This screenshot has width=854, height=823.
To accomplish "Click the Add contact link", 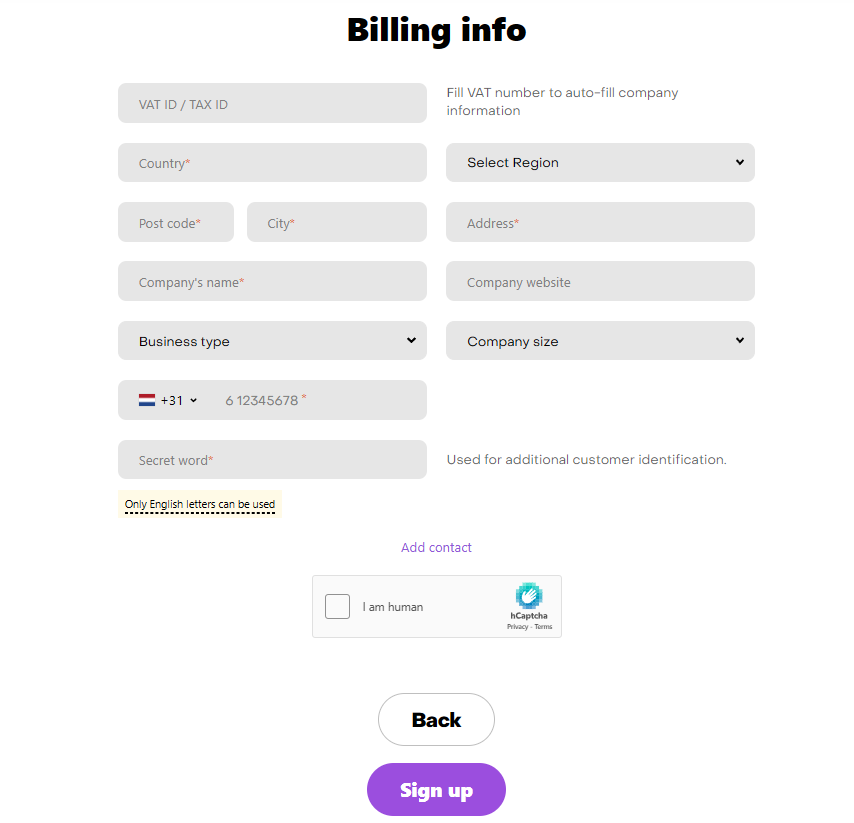I will pos(436,547).
